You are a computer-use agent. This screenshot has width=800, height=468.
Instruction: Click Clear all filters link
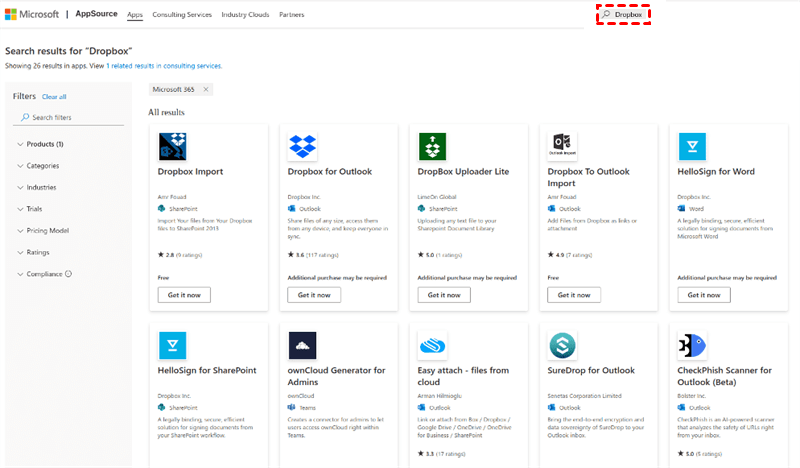(54, 97)
